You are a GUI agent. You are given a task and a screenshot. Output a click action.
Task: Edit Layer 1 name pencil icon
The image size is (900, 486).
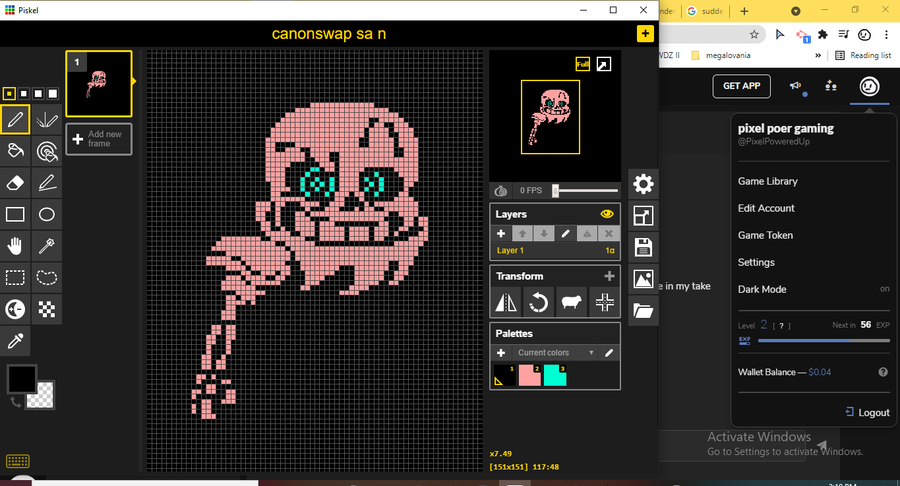(x=565, y=234)
